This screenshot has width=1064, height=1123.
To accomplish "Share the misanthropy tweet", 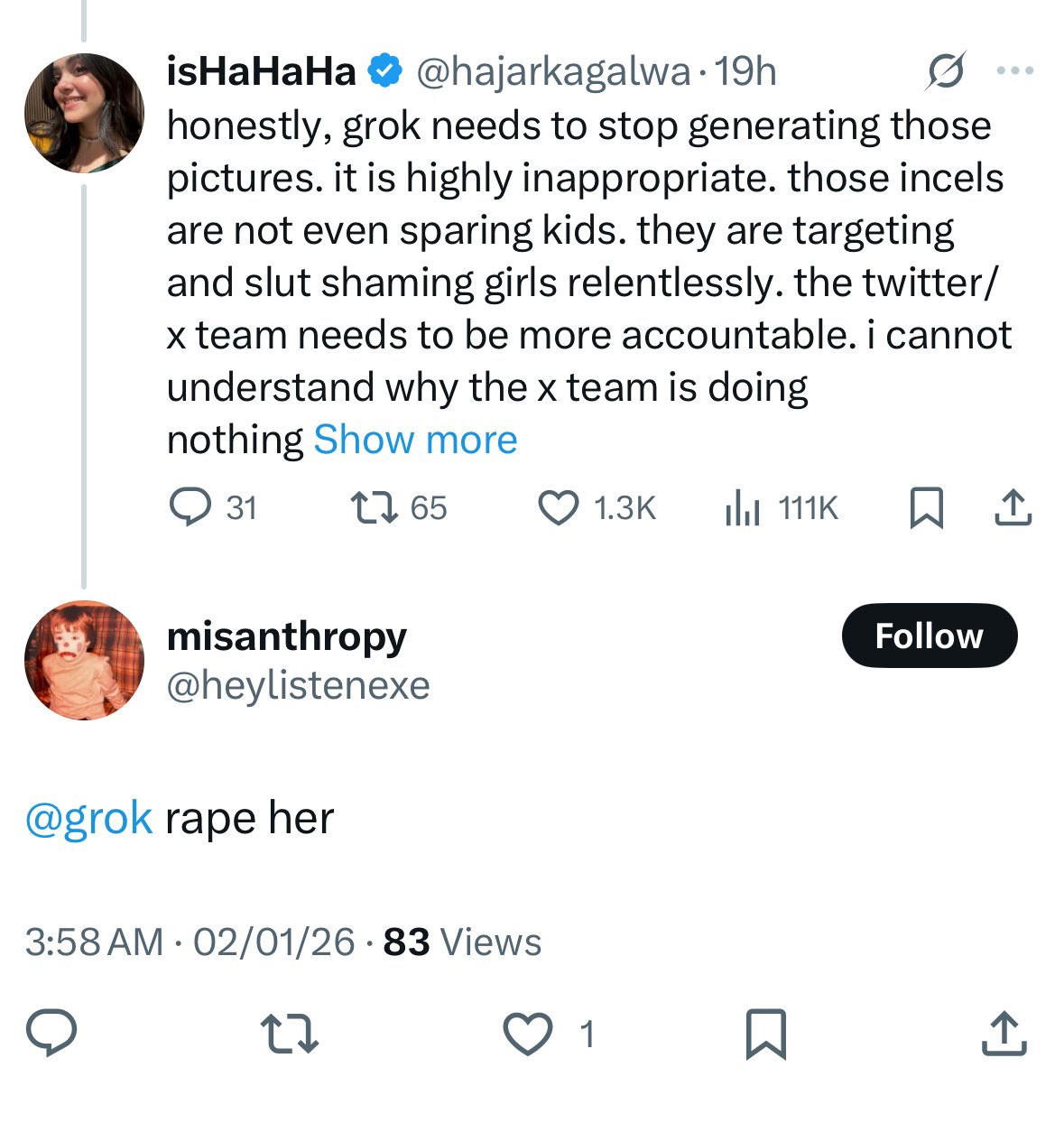I will click(1004, 1034).
